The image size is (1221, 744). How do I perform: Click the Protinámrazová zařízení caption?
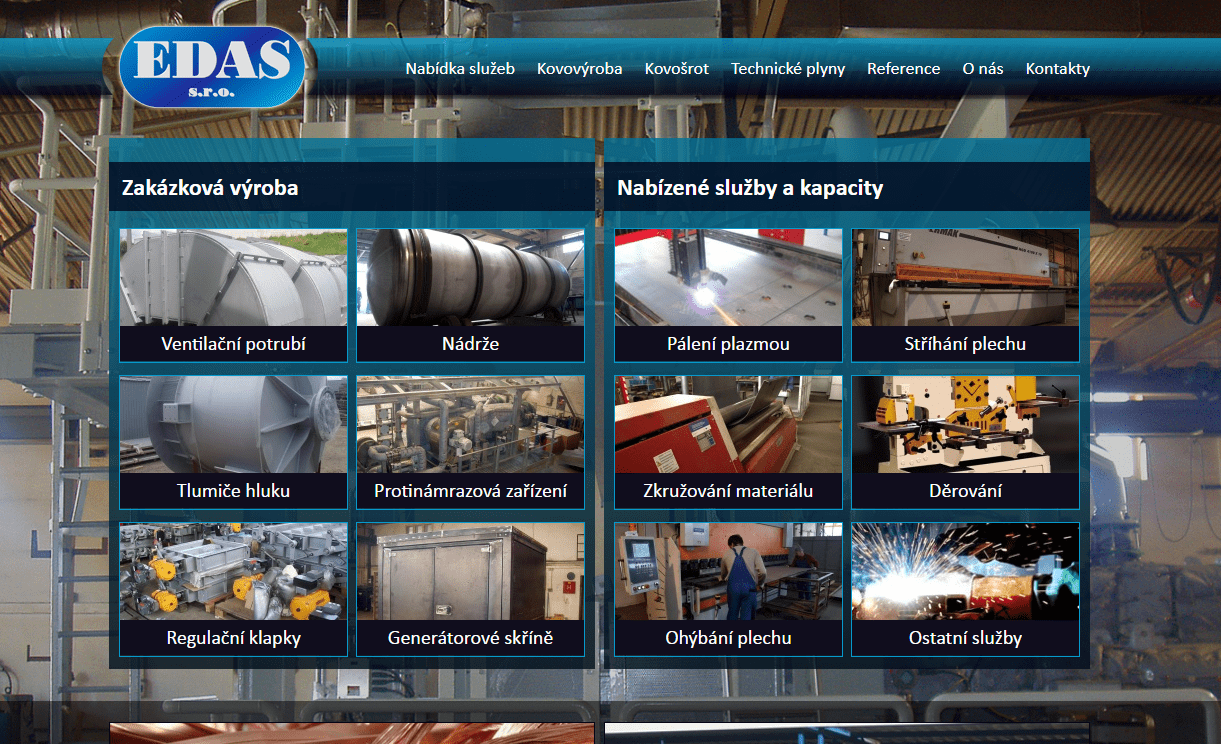click(x=470, y=491)
